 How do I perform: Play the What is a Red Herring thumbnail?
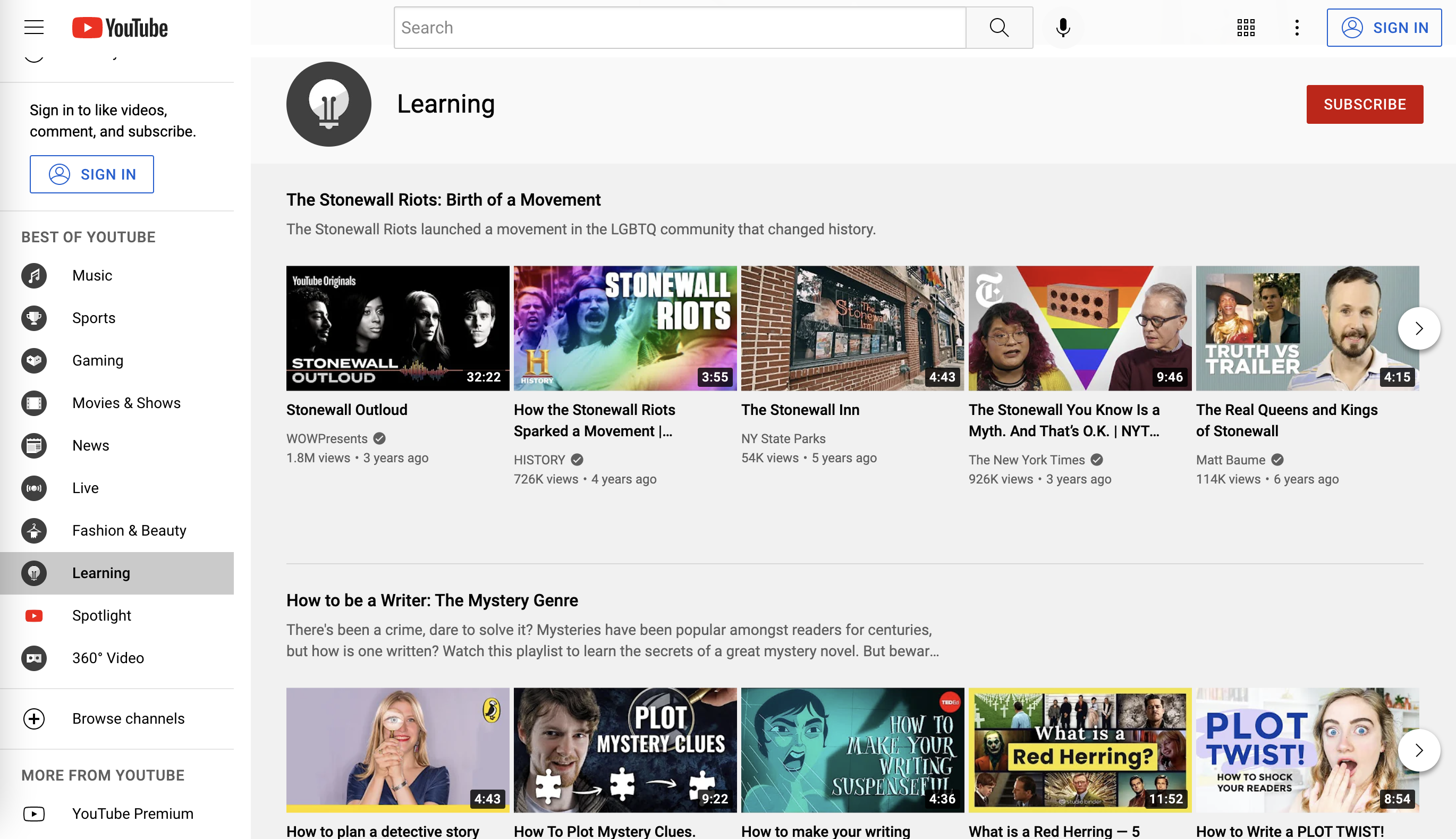(1080, 750)
